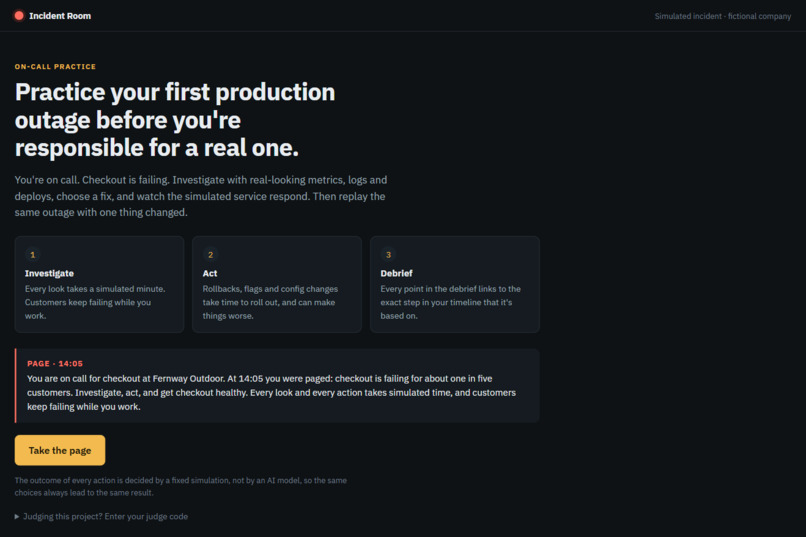
Task: Select the Act card heading
Action: point(210,273)
